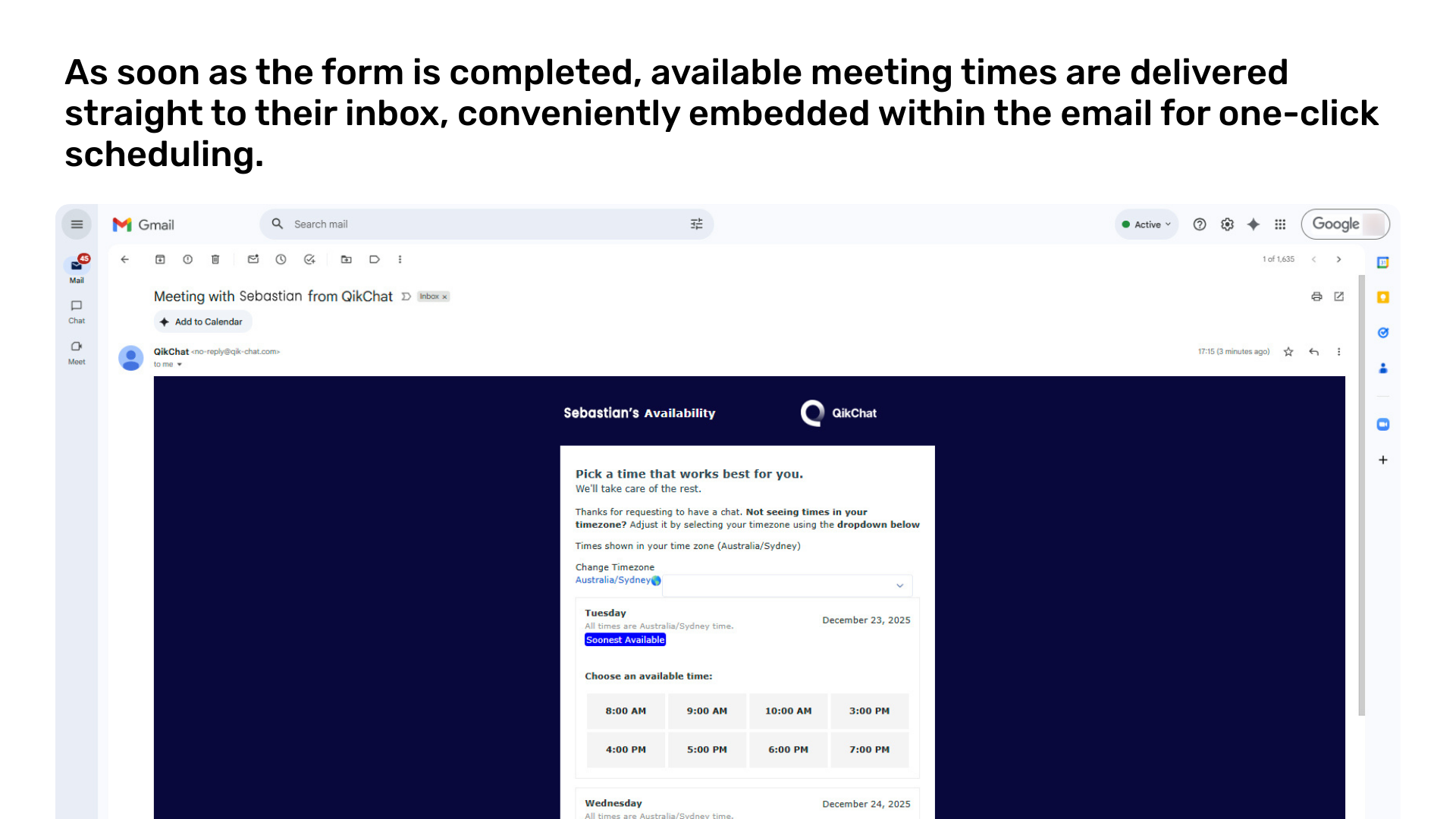Viewport: 1456px width, 819px height.
Task: Click the Report spam icon
Action: (187, 259)
